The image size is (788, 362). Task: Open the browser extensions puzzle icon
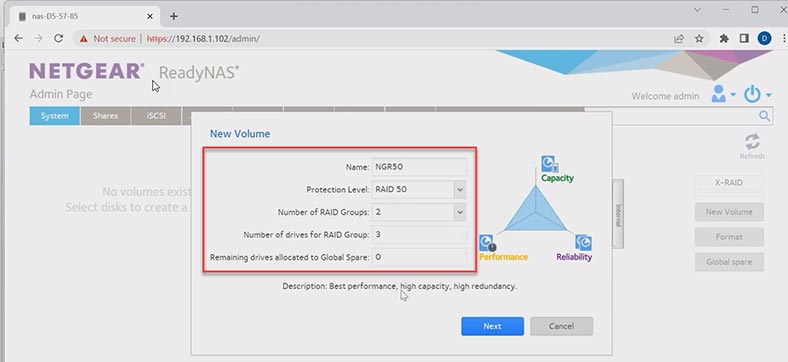[x=724, y=39]
